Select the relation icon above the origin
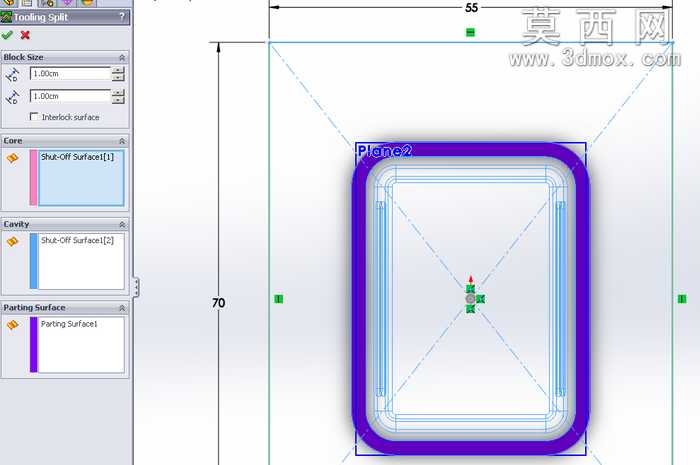This screenshot has width=700, height=465. pos(470,289)
